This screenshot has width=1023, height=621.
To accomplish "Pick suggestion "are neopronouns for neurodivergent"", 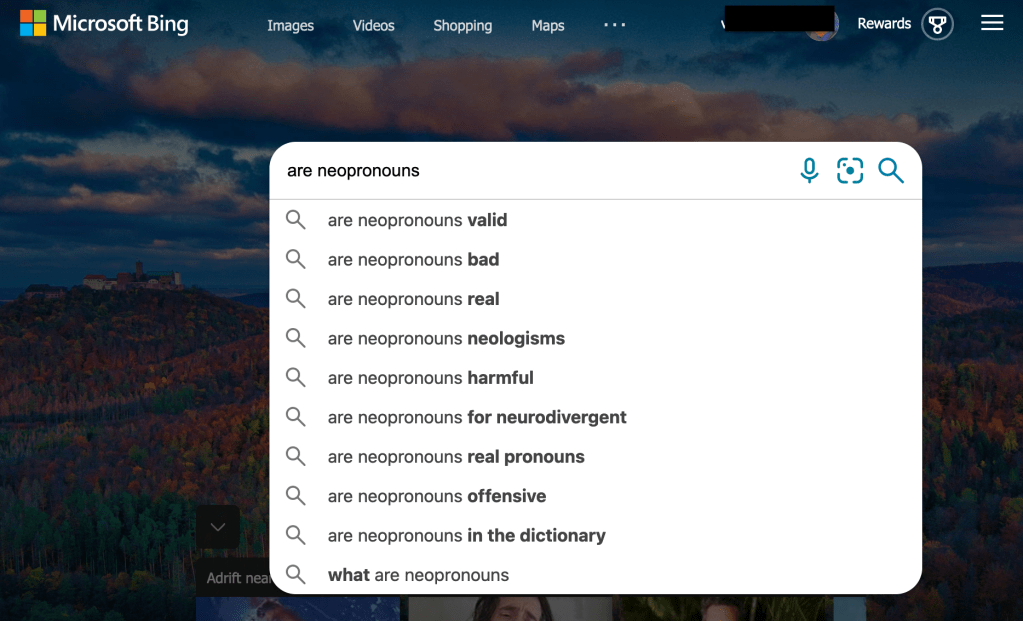I will 477,418.
